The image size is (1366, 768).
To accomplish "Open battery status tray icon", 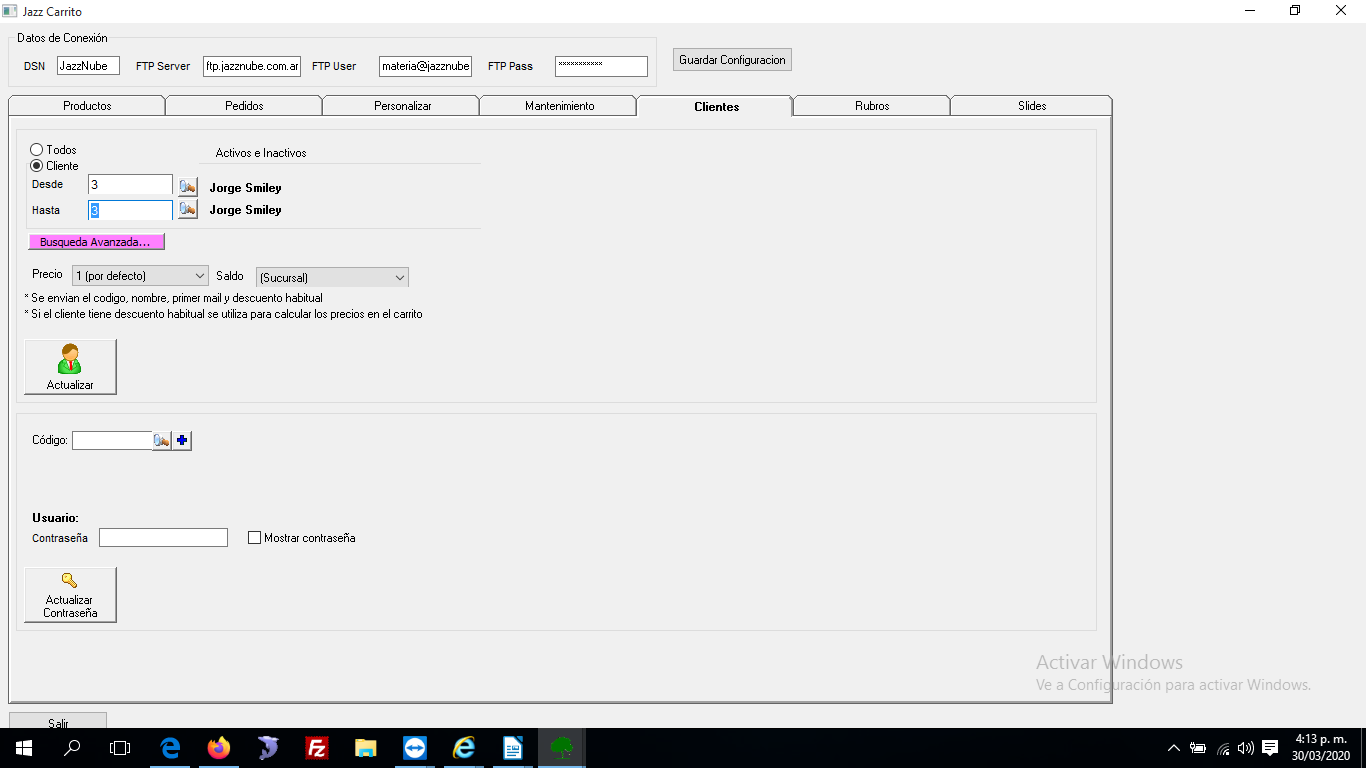I will click(1198, 748).
